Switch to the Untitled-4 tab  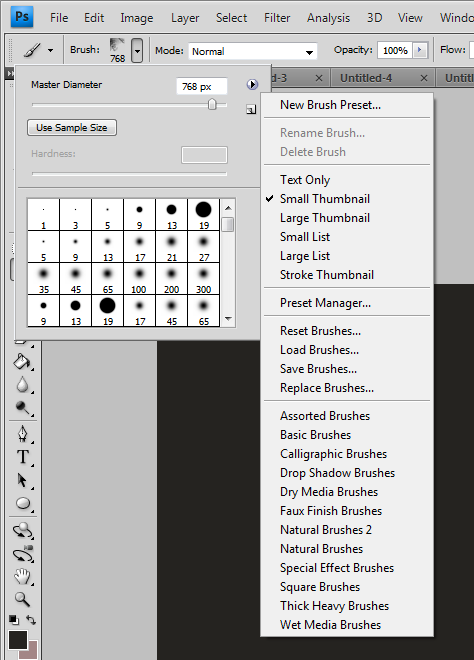point(366,78)
